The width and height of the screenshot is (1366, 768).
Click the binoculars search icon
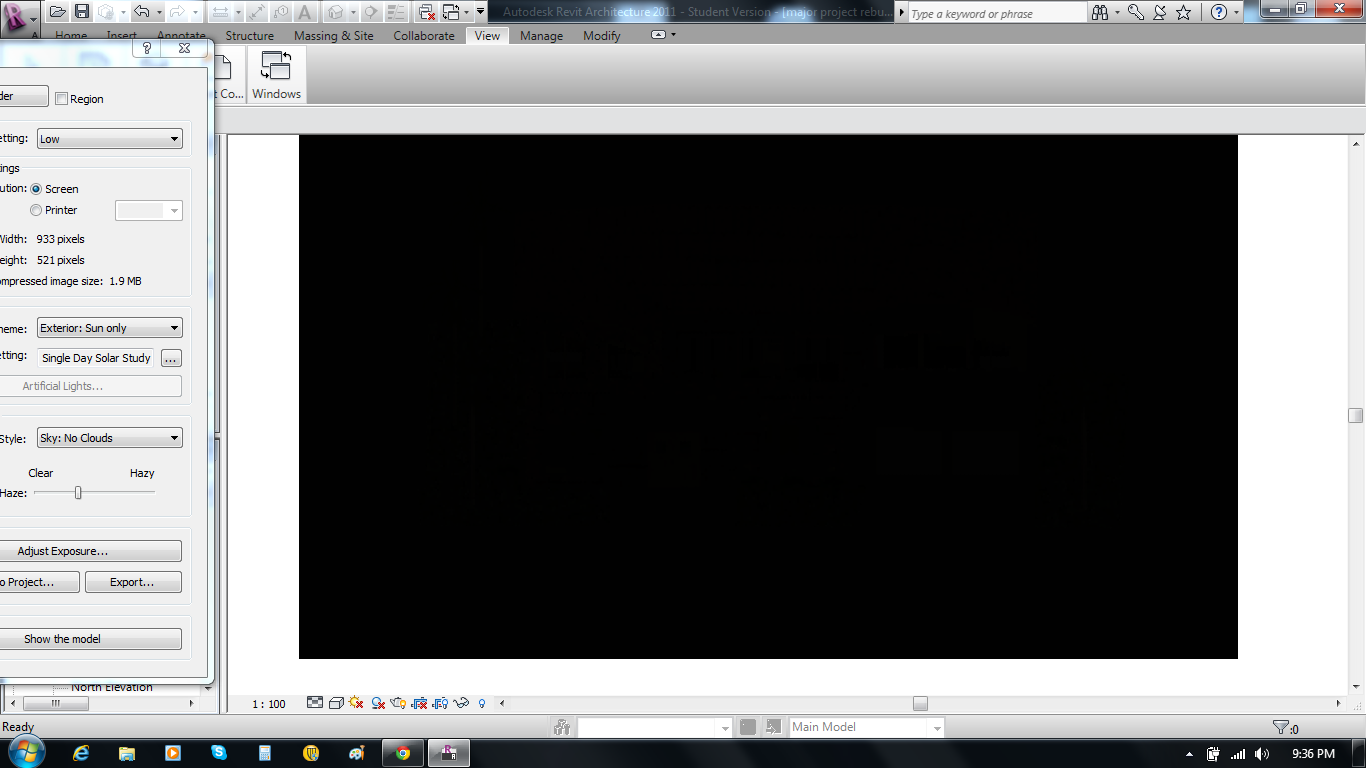[x=1100, y=12]
